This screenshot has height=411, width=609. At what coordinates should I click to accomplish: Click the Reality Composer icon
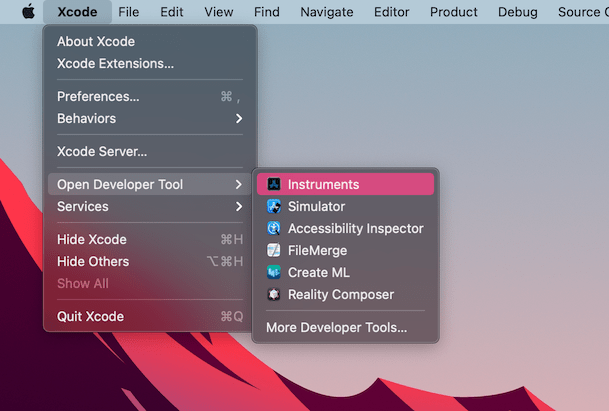point(274,295)
